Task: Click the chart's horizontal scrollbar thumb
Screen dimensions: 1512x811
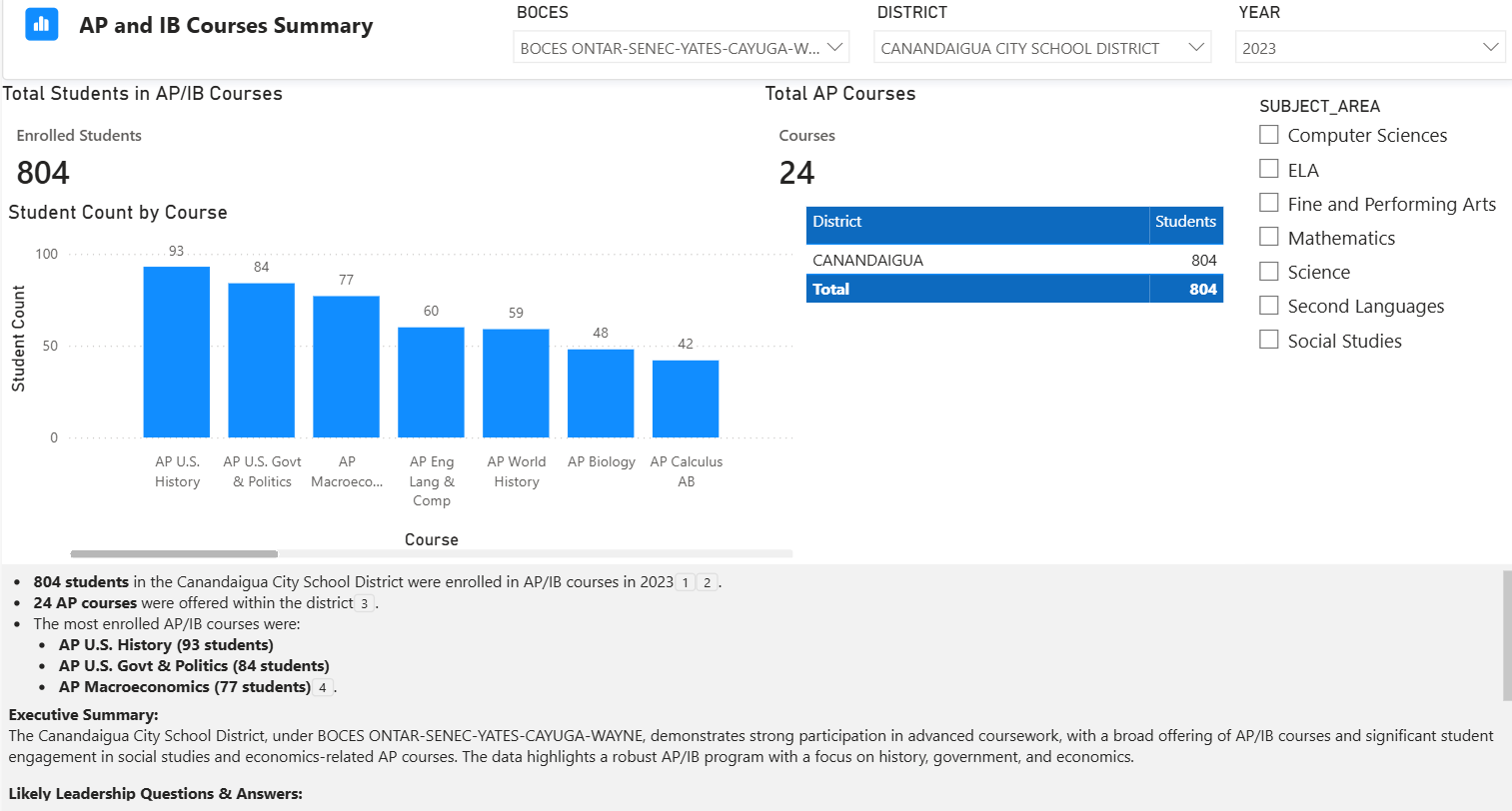Action: [174, 553]
